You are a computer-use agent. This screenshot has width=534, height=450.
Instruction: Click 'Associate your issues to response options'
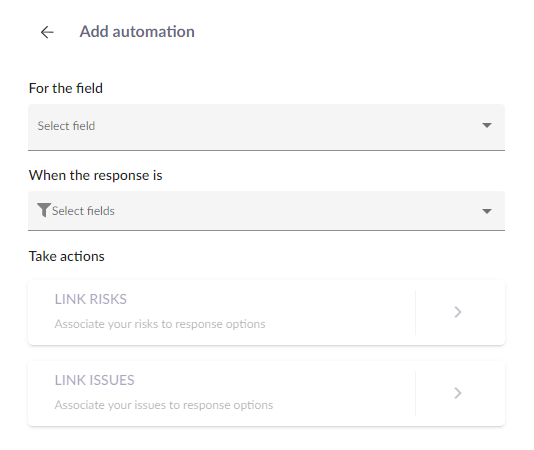tap(164, 405)
